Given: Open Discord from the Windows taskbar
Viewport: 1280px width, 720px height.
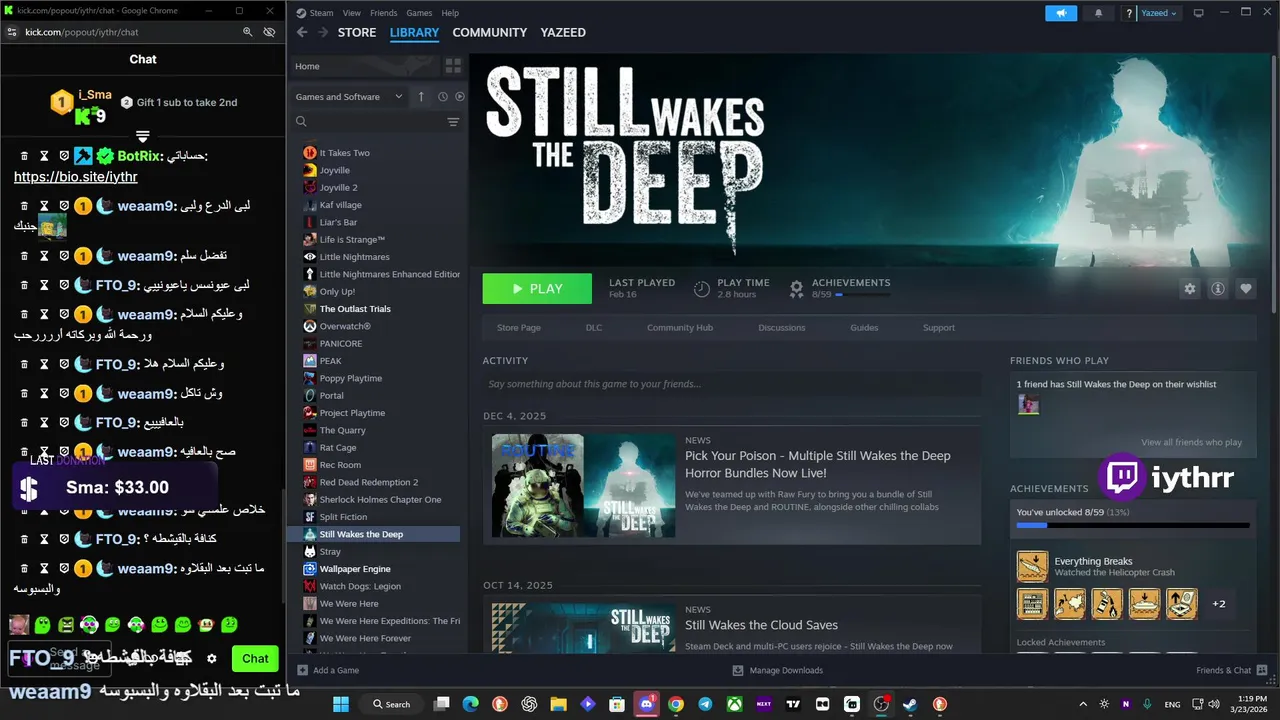Looking at the screenshot, I should (x=647, y=704).
